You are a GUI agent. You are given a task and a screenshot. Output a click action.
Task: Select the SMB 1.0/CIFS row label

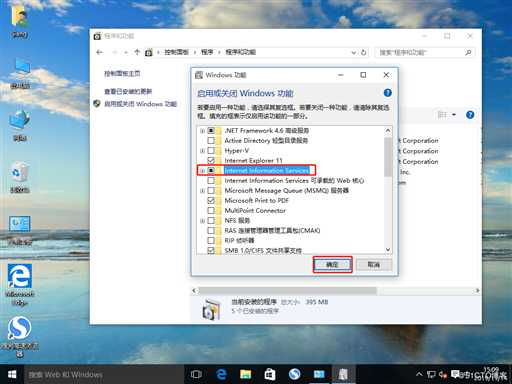coord(263,250)
